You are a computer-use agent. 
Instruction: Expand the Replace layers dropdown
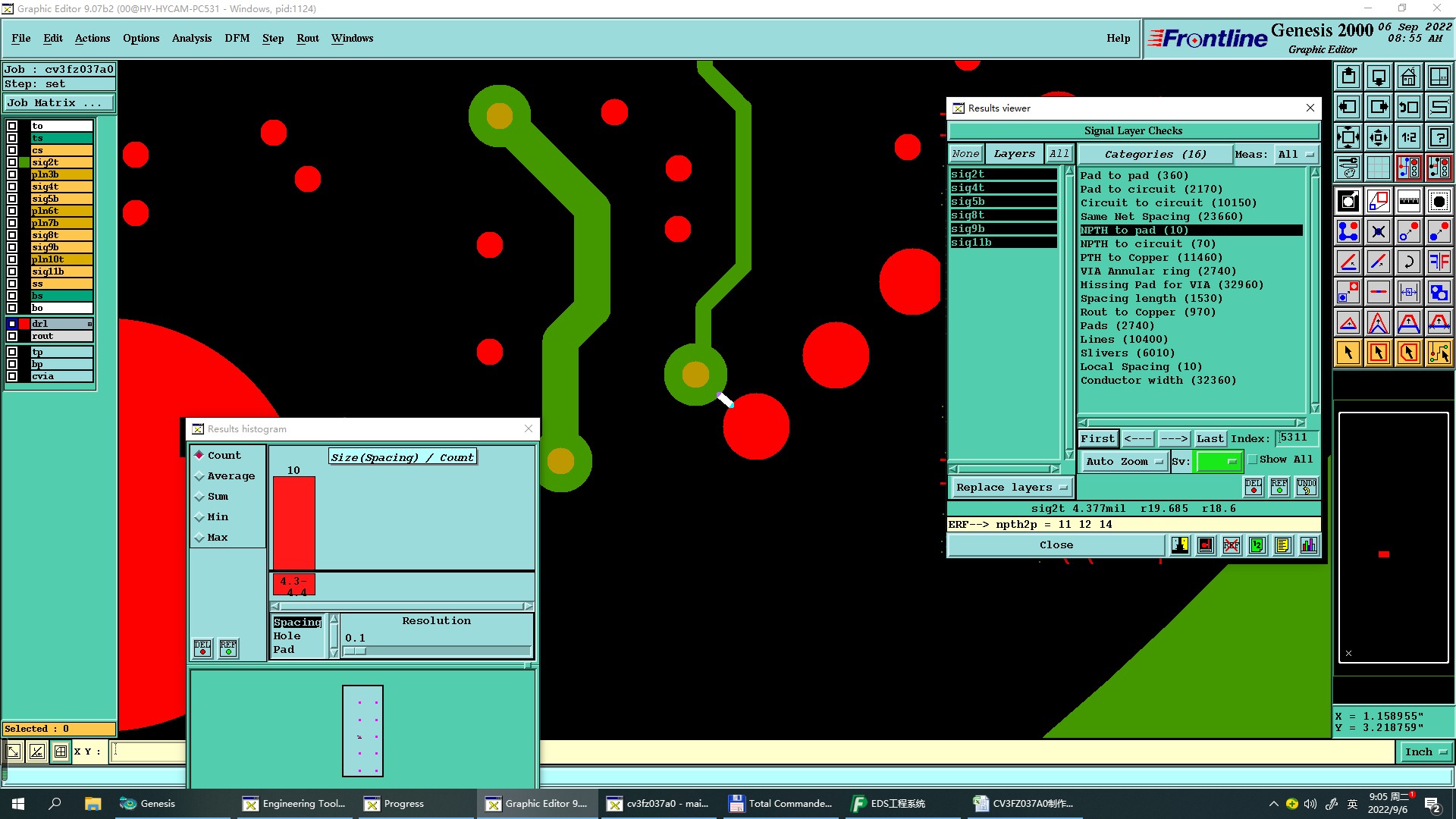pyautogui.click(x=1011, y=488)
